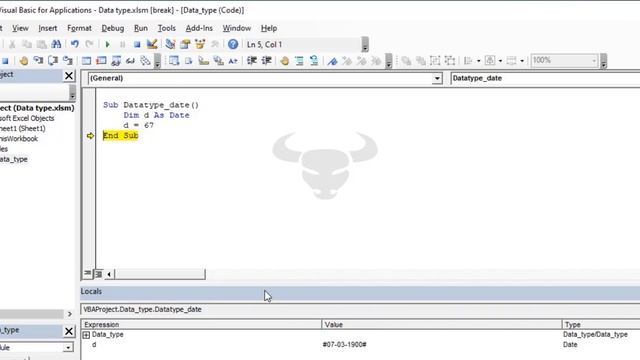The image size is (640, 360).
Task: Open the Properties Window icon
Action: pyautogui.click(x=185, y=44)
